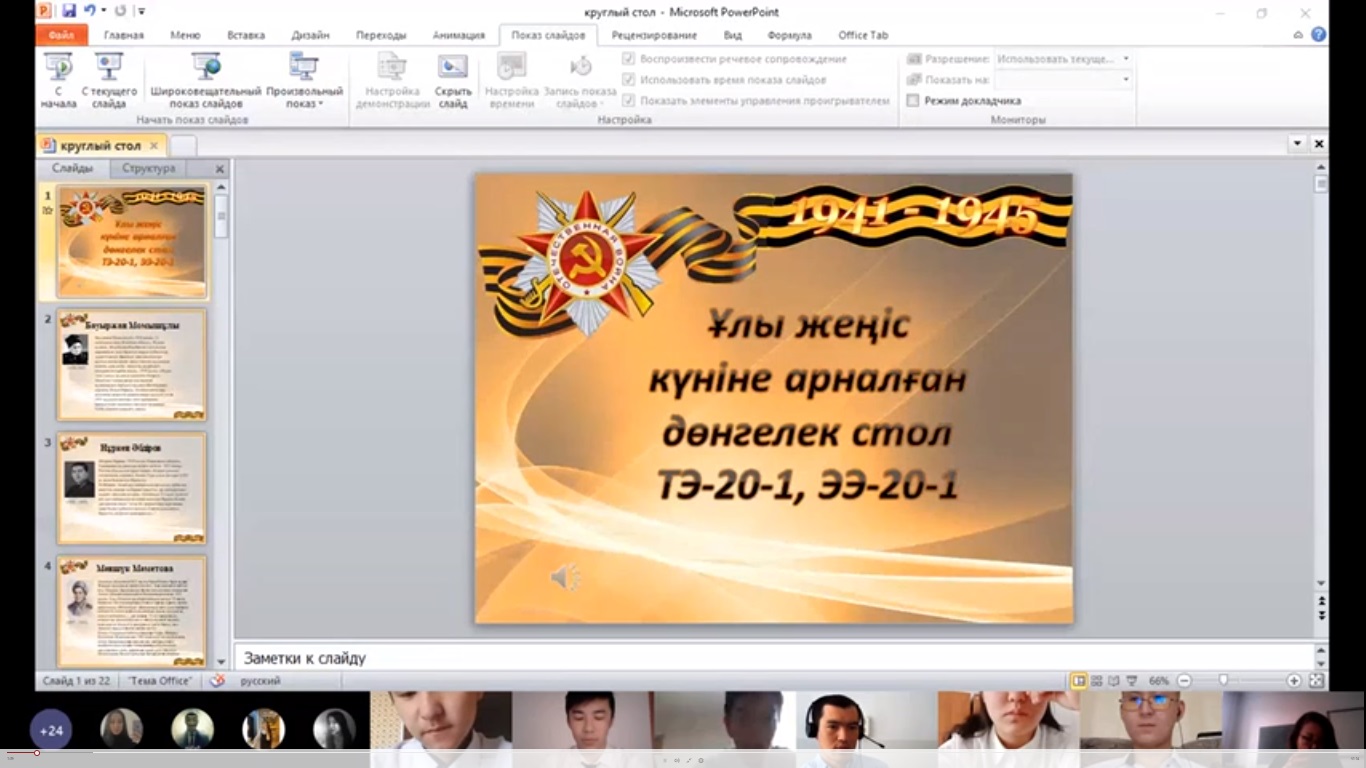Enable Режим докладчика checkbox
The width and height of the screenshot is (1366, 768).
pos(913,101)
